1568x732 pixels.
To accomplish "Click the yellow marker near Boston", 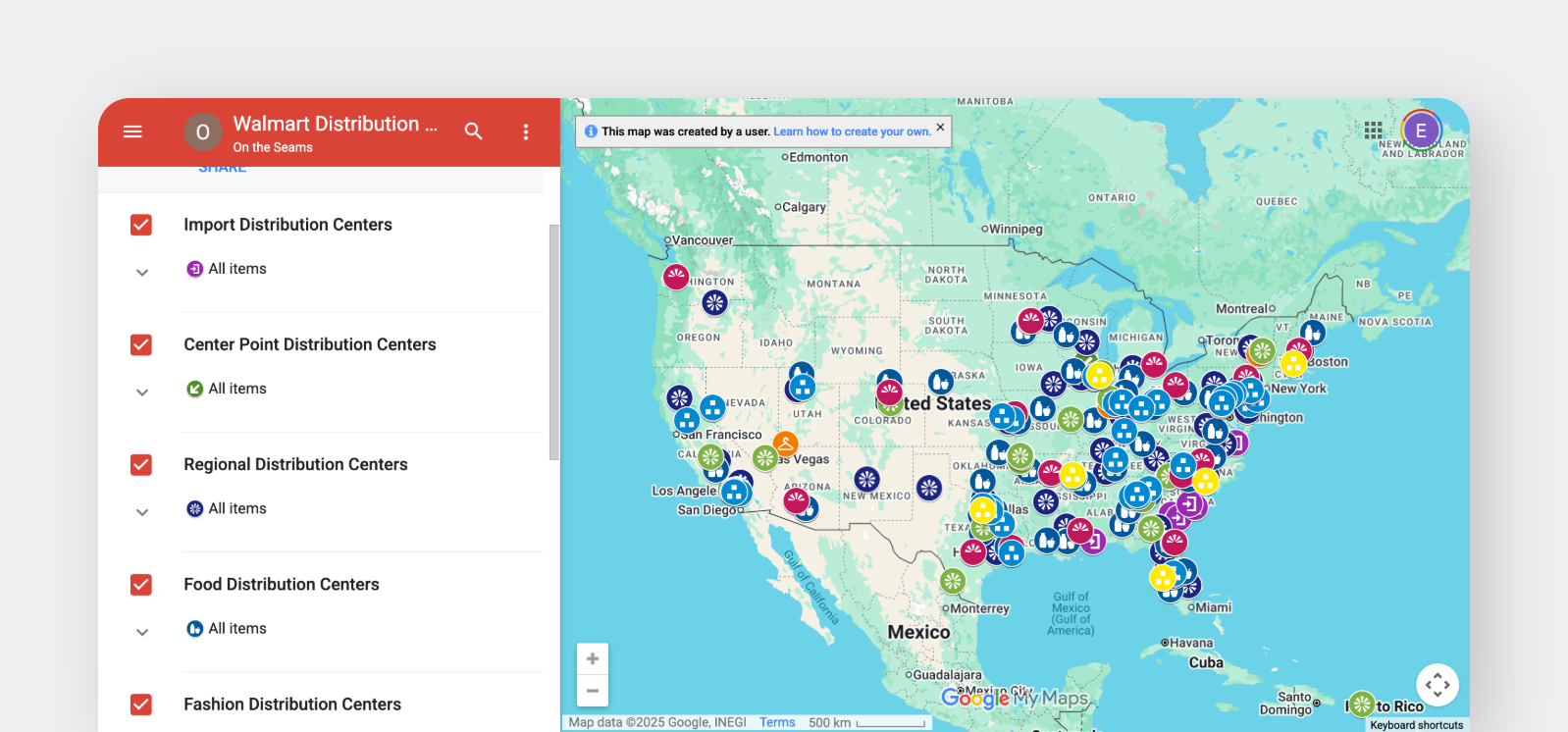I will (x=1294, y=364).
